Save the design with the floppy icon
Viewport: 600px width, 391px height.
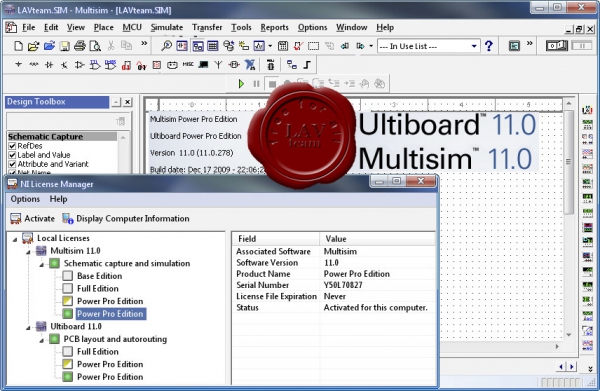[65, 46]
